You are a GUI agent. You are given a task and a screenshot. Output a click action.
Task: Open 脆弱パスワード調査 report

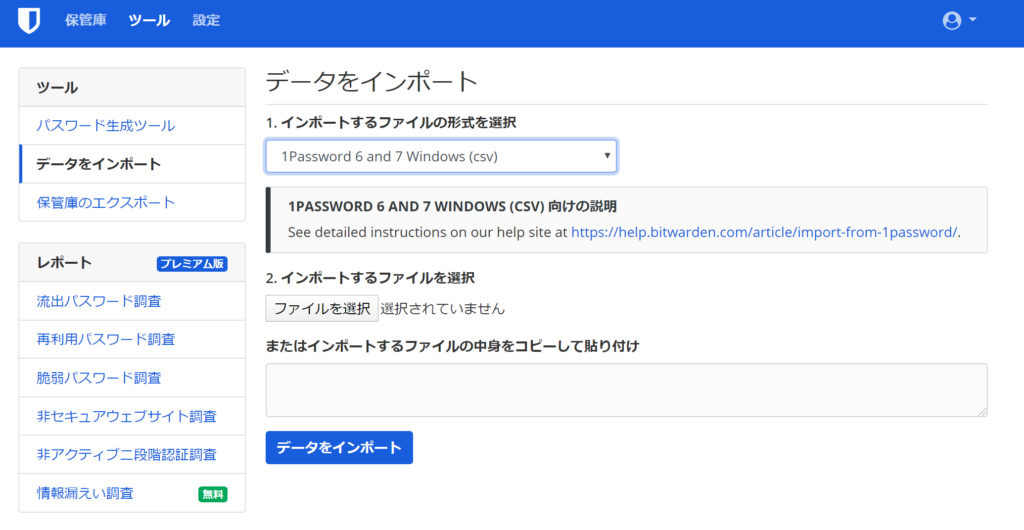tap(132, 378)
